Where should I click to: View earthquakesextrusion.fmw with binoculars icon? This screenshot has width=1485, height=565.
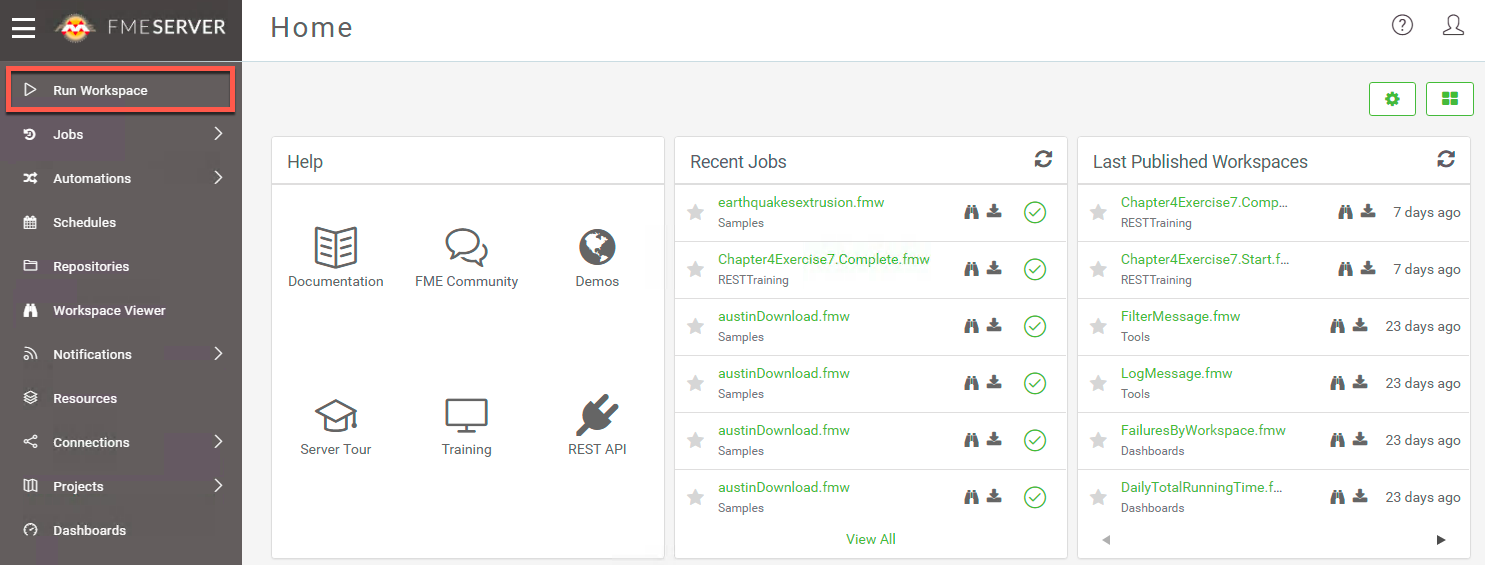pos(971,211)
